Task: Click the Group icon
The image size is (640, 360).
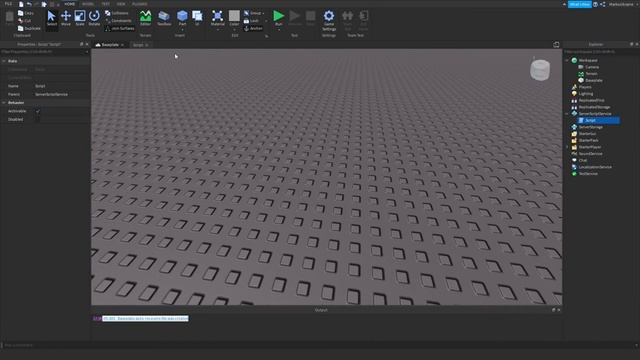Action: [247, 13]
